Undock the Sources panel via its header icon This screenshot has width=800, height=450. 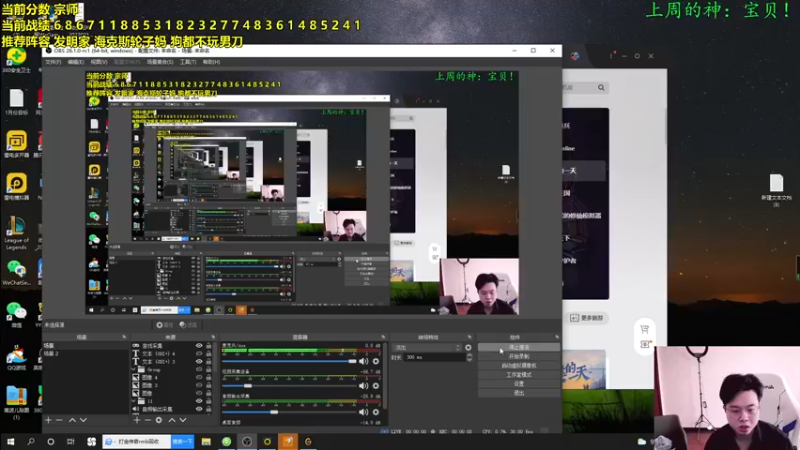(x=213, y=337)
